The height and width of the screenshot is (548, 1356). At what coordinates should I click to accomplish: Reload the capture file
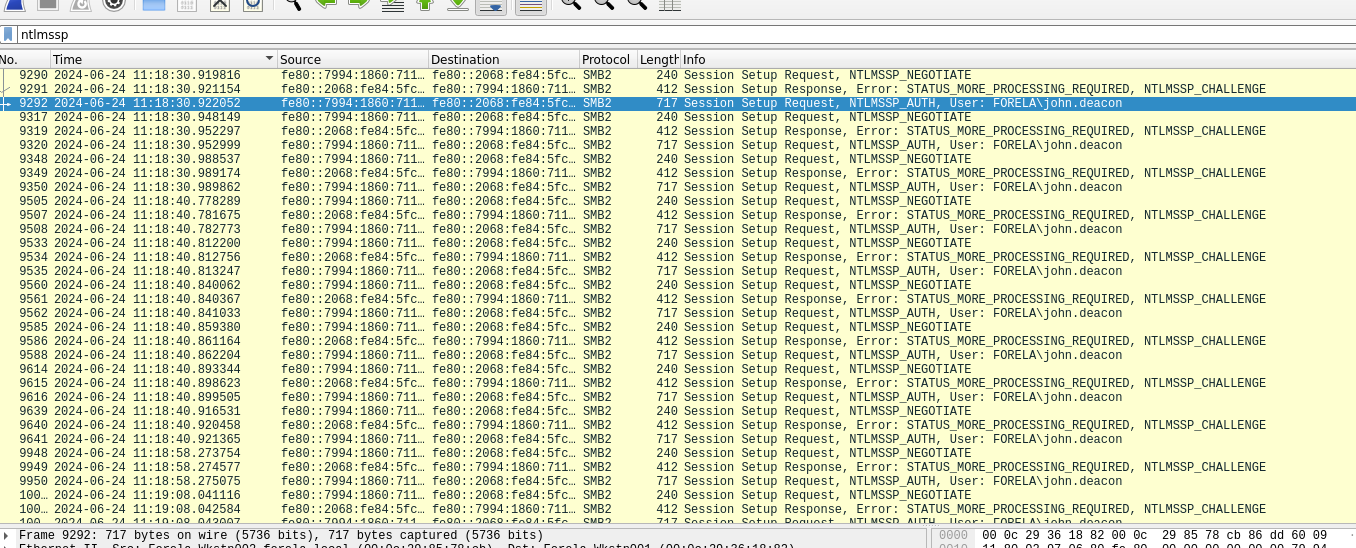click(253, 5)
